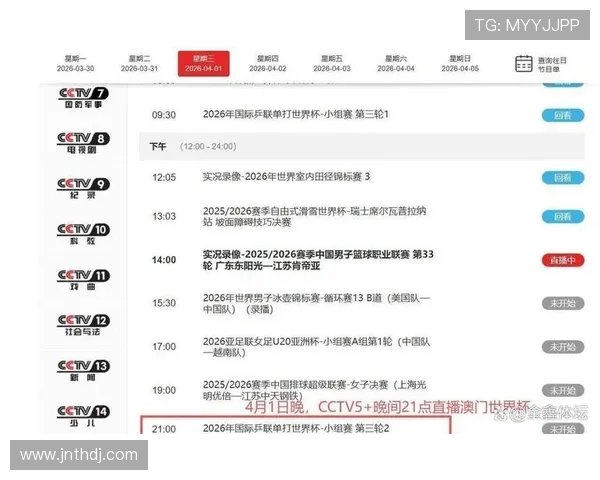Select the CCTV-14 少儿 channel logo
600x480 pixels.
click(83, 415)
